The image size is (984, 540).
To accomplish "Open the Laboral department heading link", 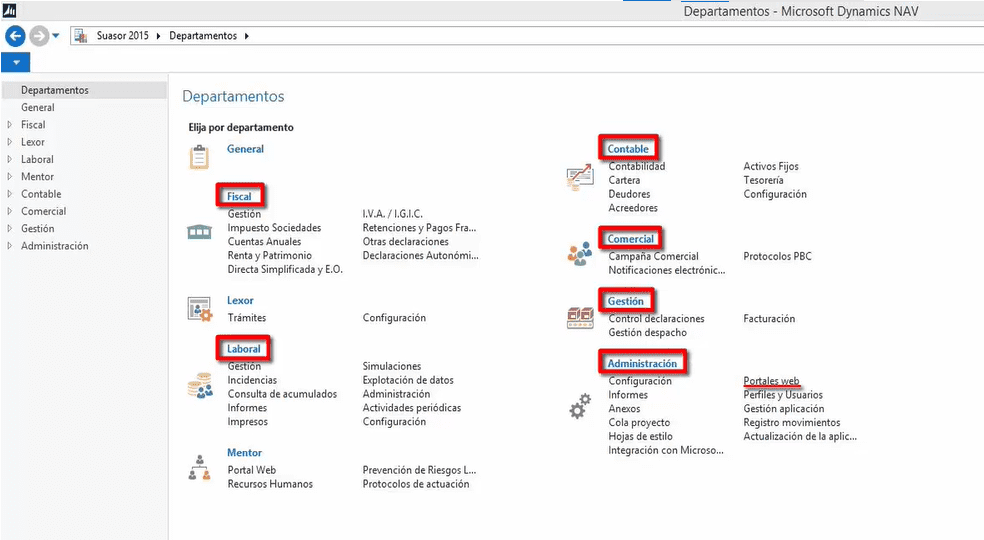I will pos(243,349).
